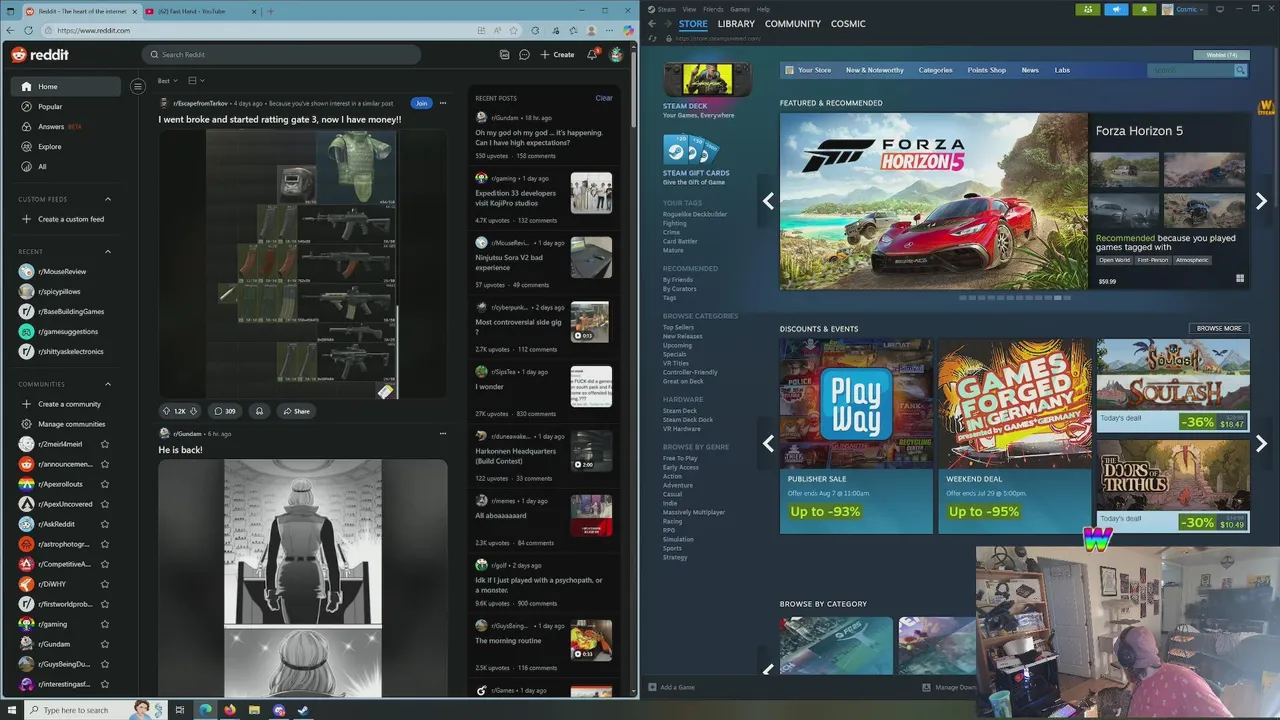The image size is (1280, 720).
Task: Favorite r/AskReddit with star
Action: [x=105, y=524]
